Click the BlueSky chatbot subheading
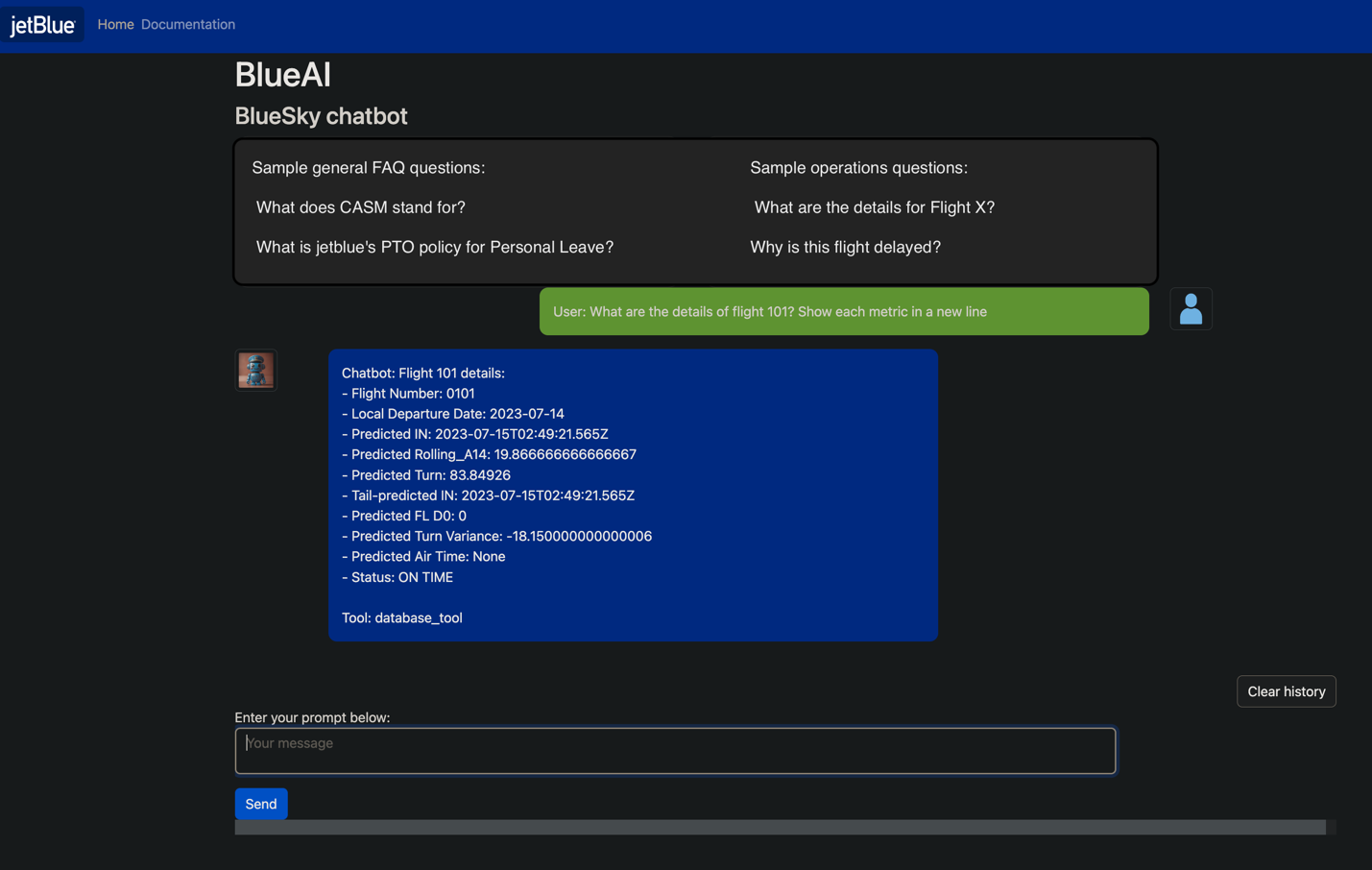Image resolution: width=1372 pixels, height=870 pixels. tap(322, 116)
